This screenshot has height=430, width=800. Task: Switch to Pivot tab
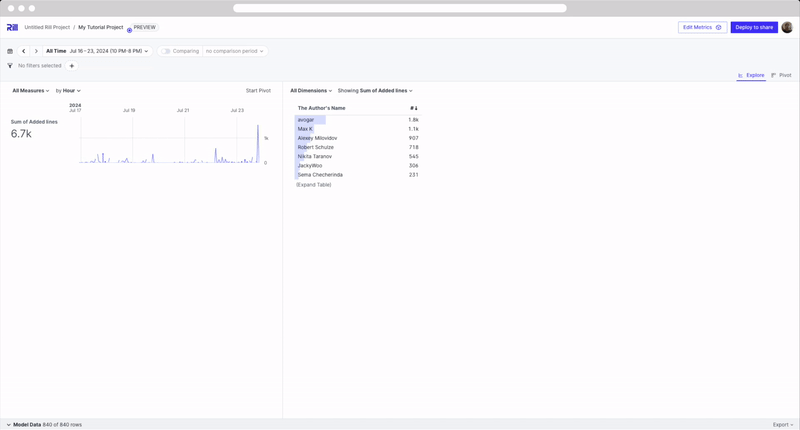pos(781,75)
